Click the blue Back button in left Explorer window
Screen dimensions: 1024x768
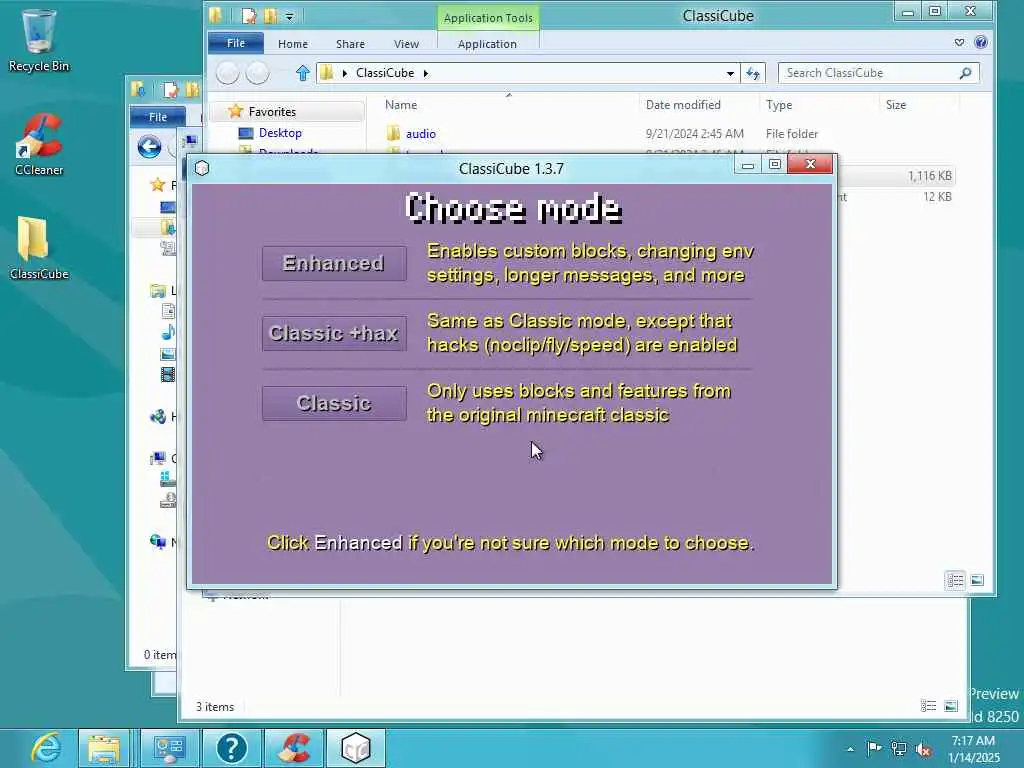(150, 146)
